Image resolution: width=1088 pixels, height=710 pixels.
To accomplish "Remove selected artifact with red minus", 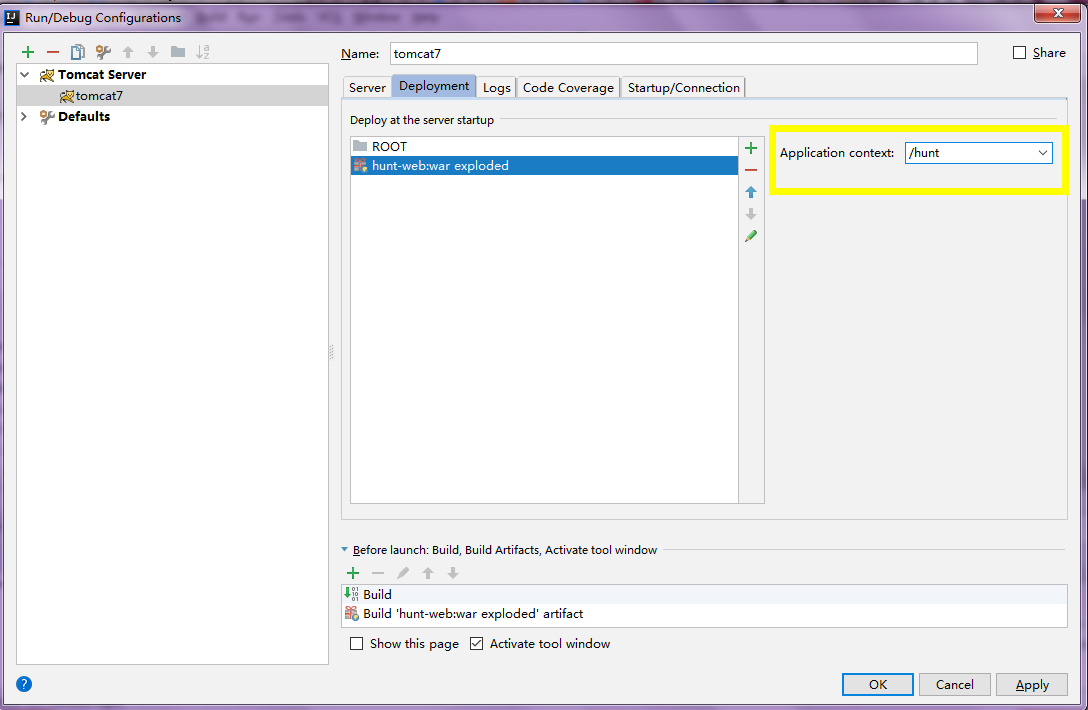I will click(751, 170).
